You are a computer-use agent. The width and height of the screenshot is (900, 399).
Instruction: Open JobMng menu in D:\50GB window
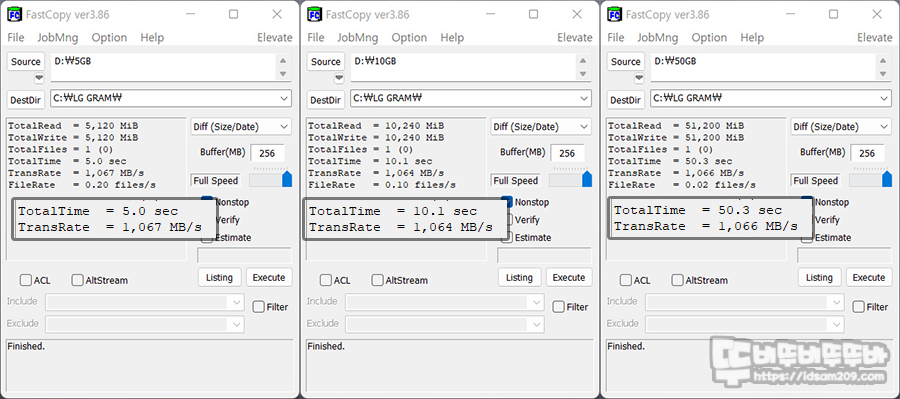click(x=657, y=37)
